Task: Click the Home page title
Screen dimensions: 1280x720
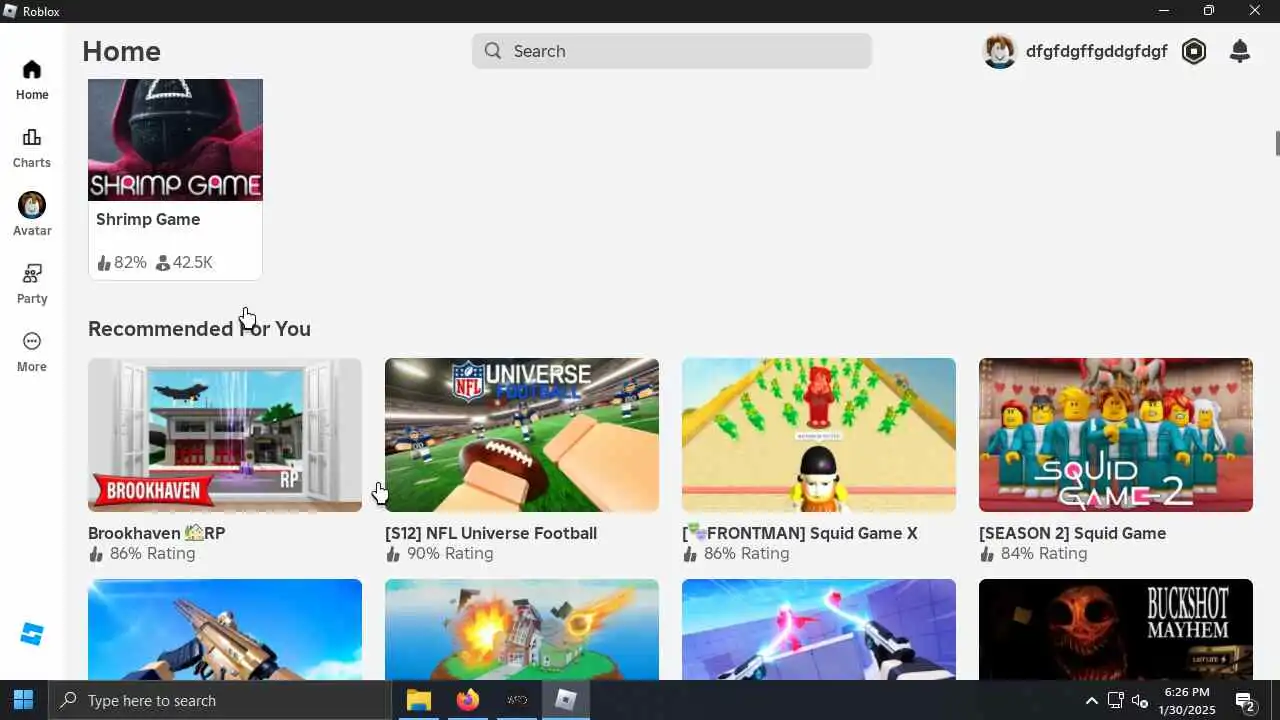Action: [x=121, y=51]
